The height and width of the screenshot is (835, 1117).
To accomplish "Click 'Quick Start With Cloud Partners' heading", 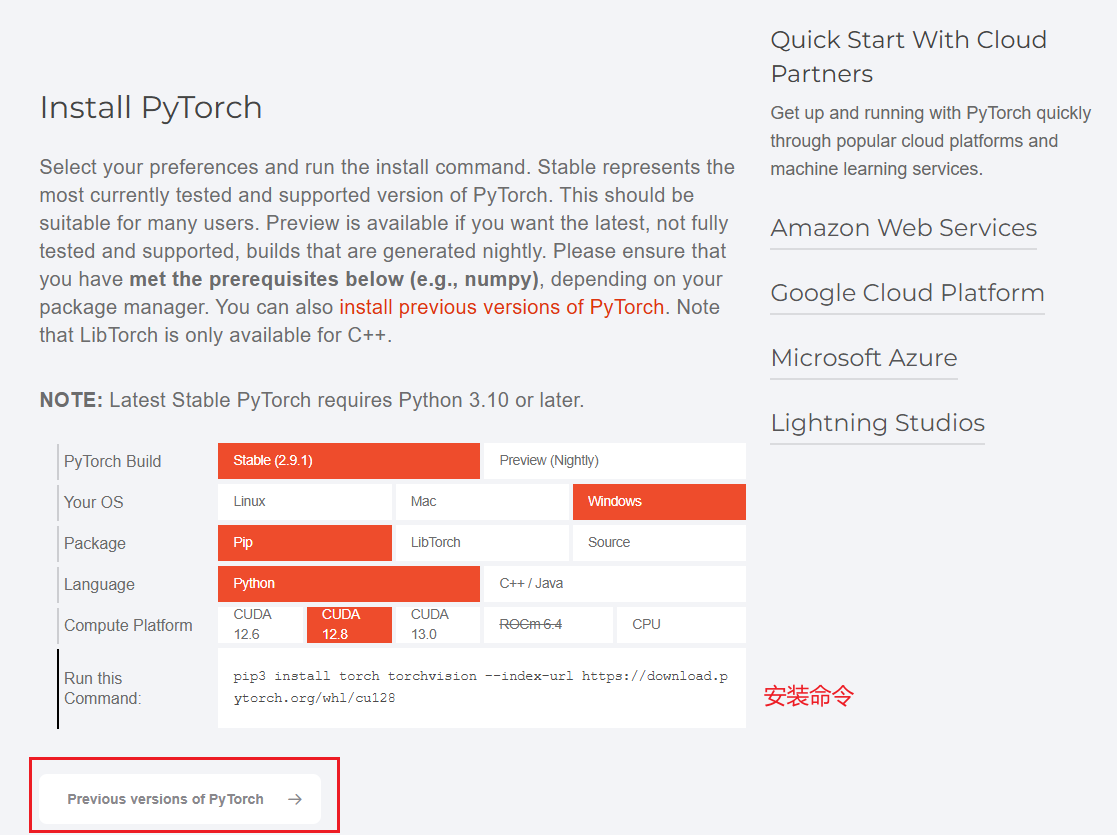I will [909, 56].
